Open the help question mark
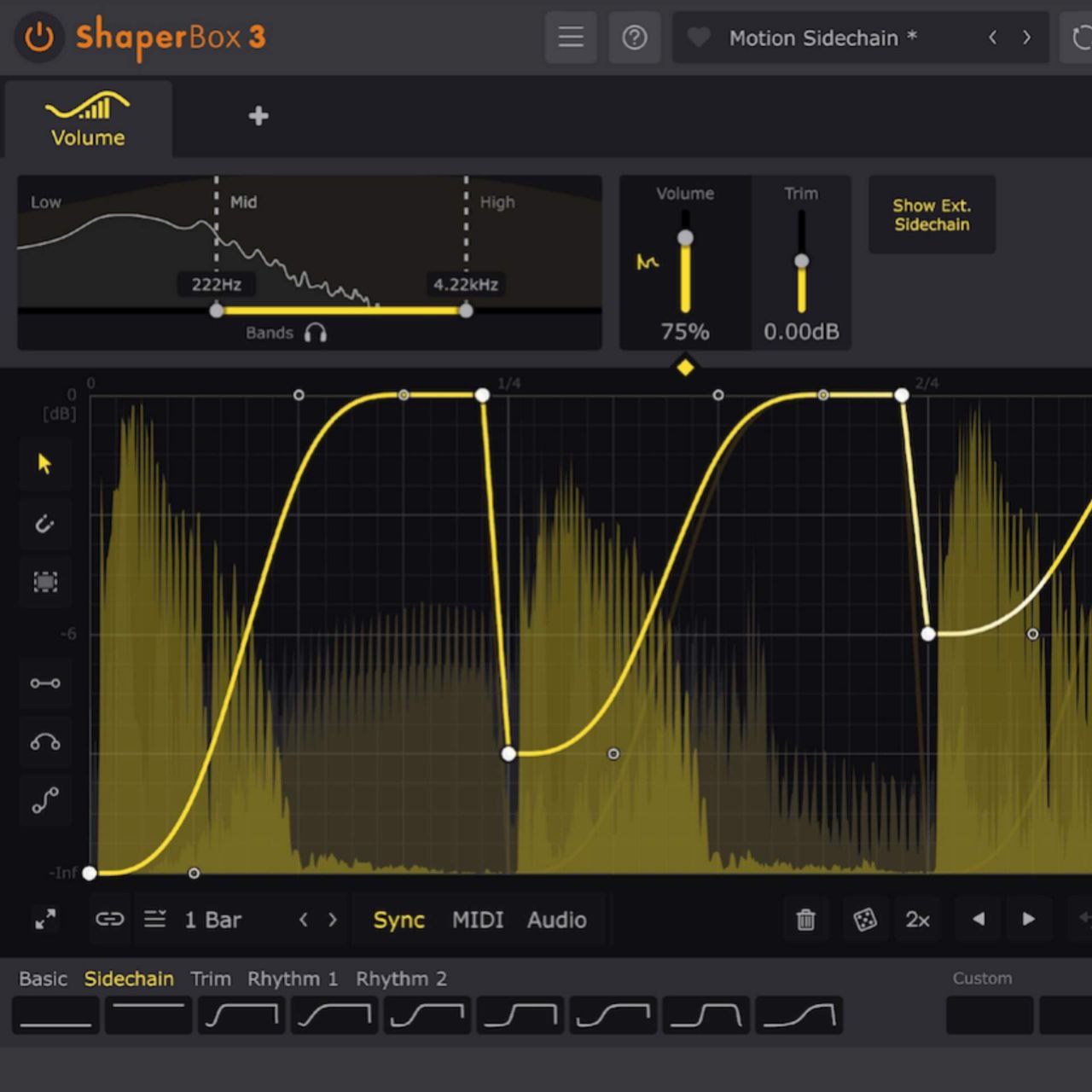1092x1092 pixels. tap(635, 38)
